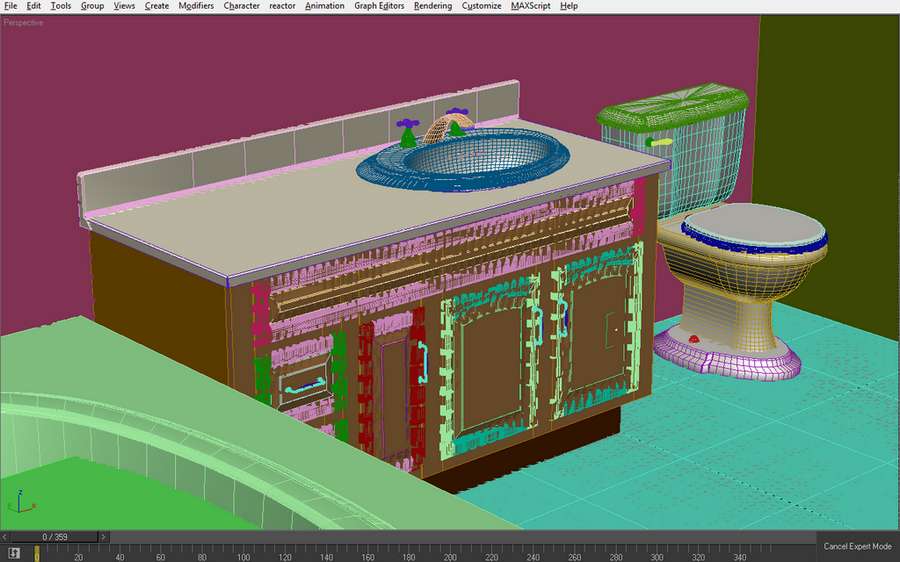Open the Edit menu
This screenshot has width=900, height=562.
pos(34,6)
